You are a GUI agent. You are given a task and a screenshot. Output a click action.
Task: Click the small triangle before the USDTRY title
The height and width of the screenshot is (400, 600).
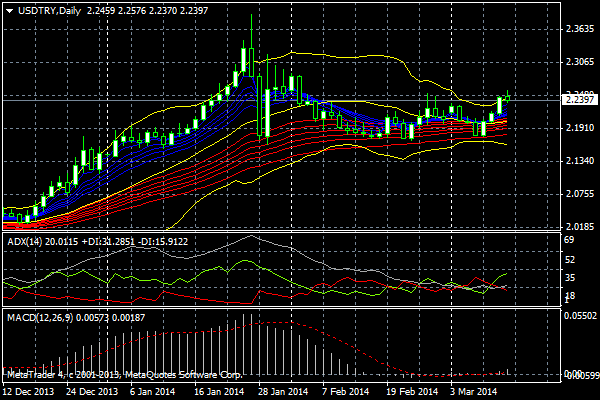[x=7, y=10]
